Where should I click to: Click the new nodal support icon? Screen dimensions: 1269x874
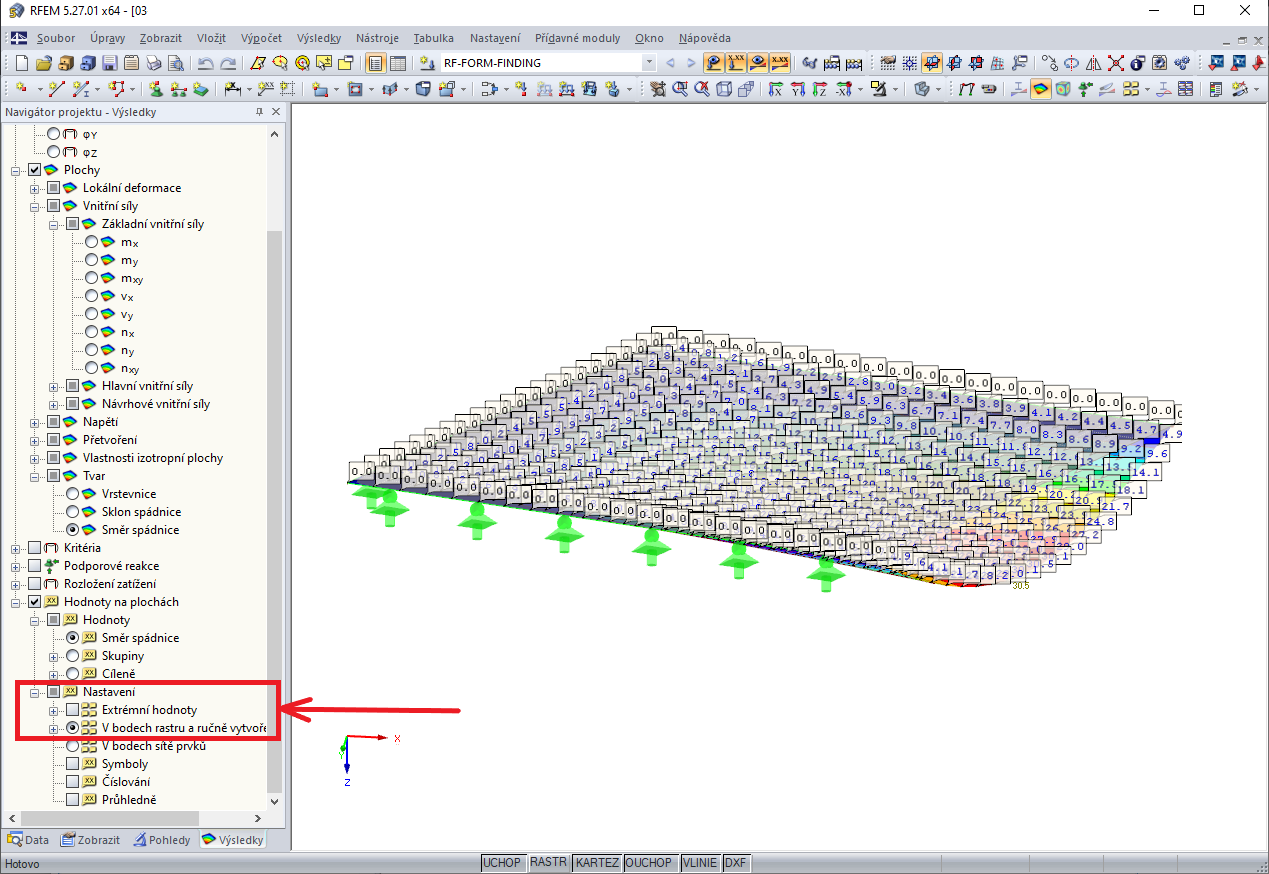tap(156, 89)
